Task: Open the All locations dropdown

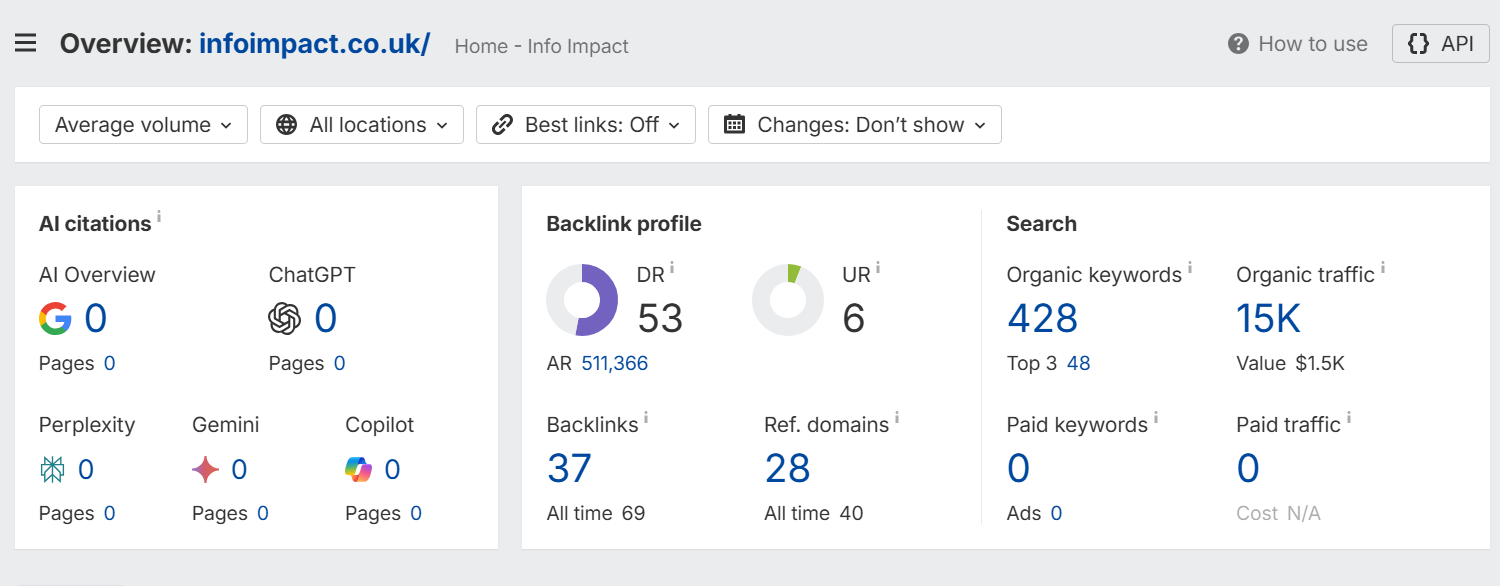Action: [x=362, y=125]
